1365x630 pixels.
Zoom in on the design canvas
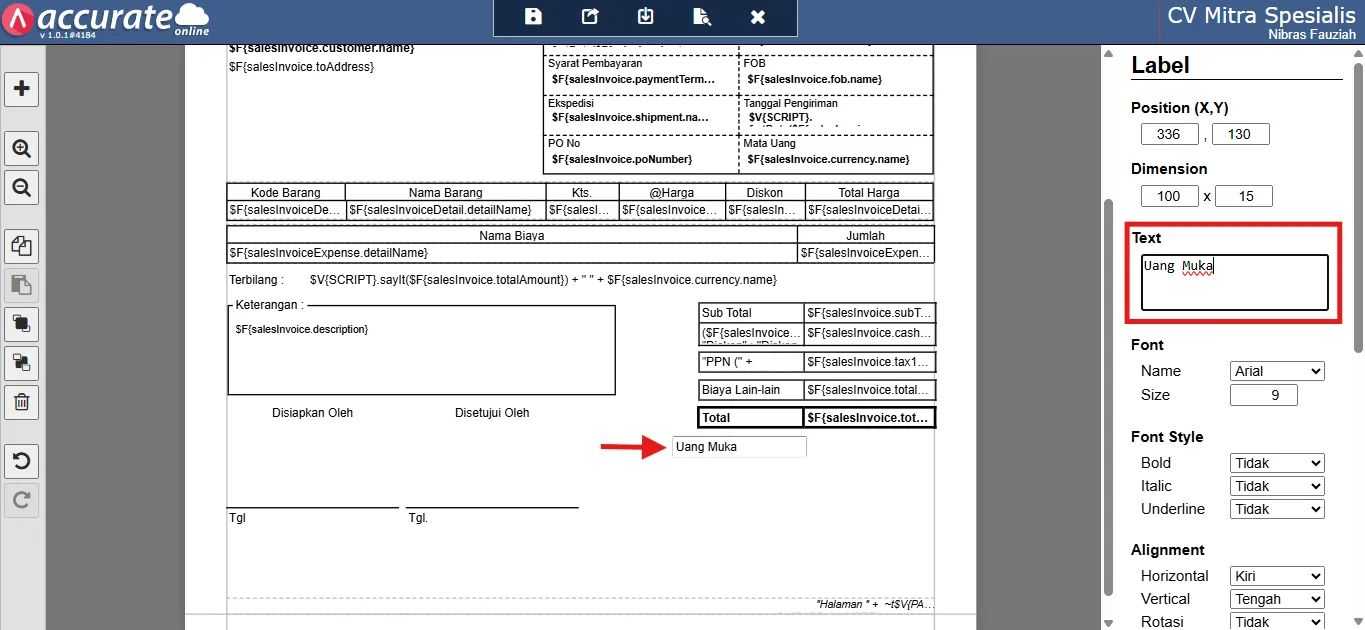point(21,149)
